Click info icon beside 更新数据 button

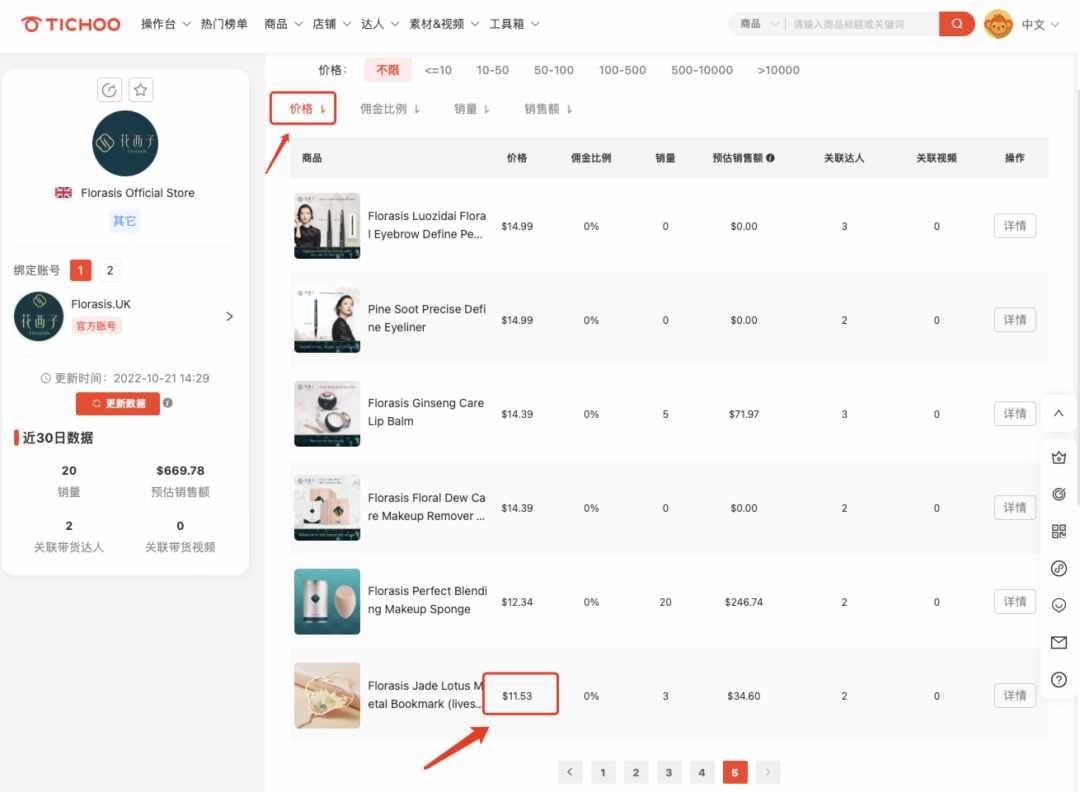click(167, 403)
